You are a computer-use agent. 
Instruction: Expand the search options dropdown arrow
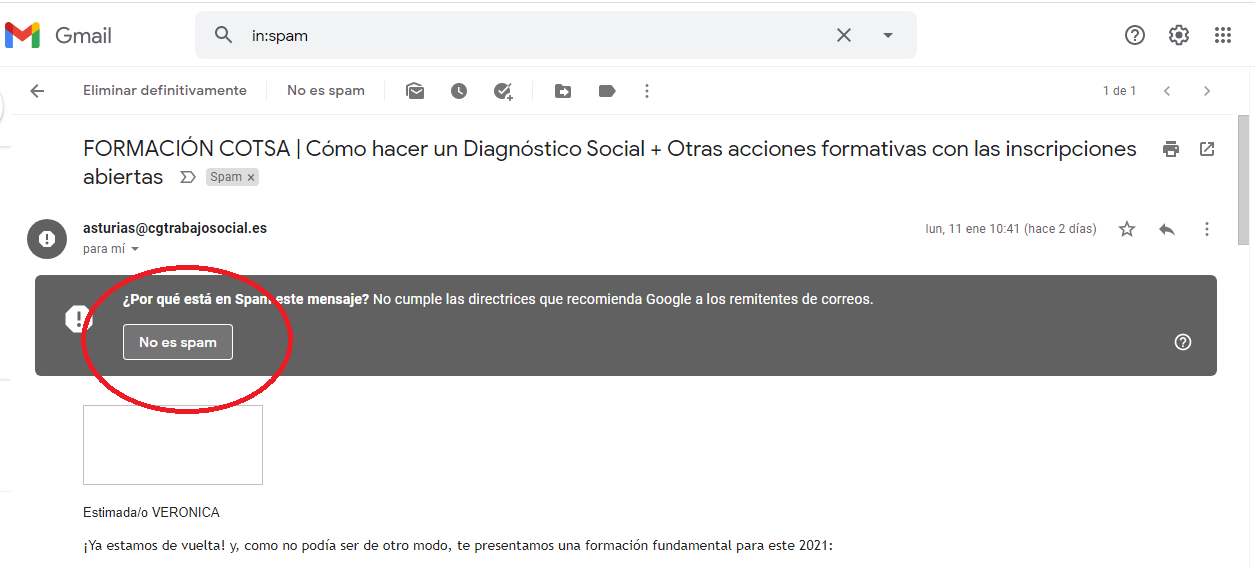tap(888, 36)
